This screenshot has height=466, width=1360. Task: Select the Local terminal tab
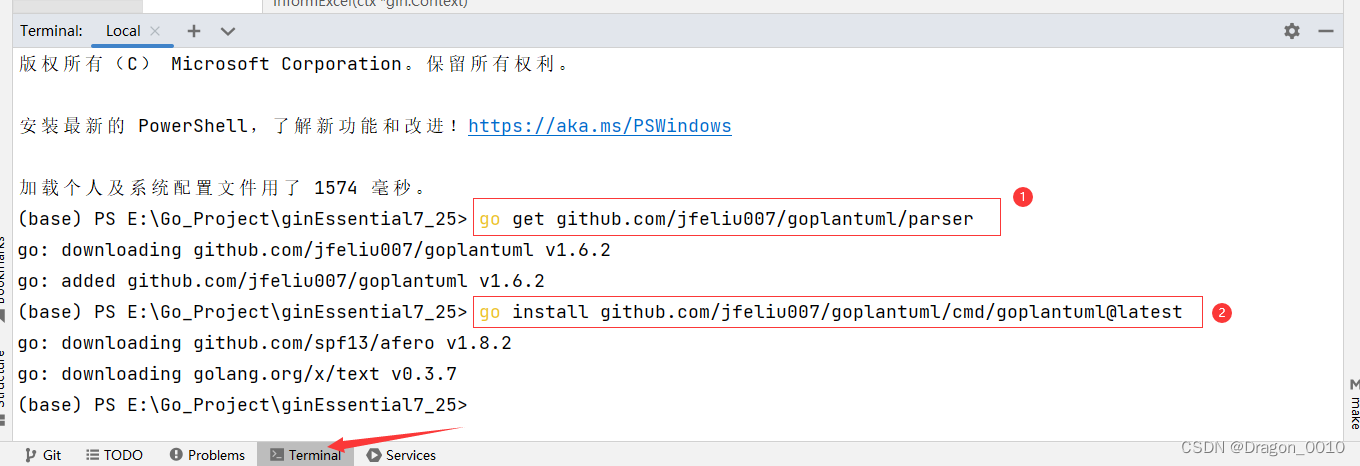click(x=124, y=31)
